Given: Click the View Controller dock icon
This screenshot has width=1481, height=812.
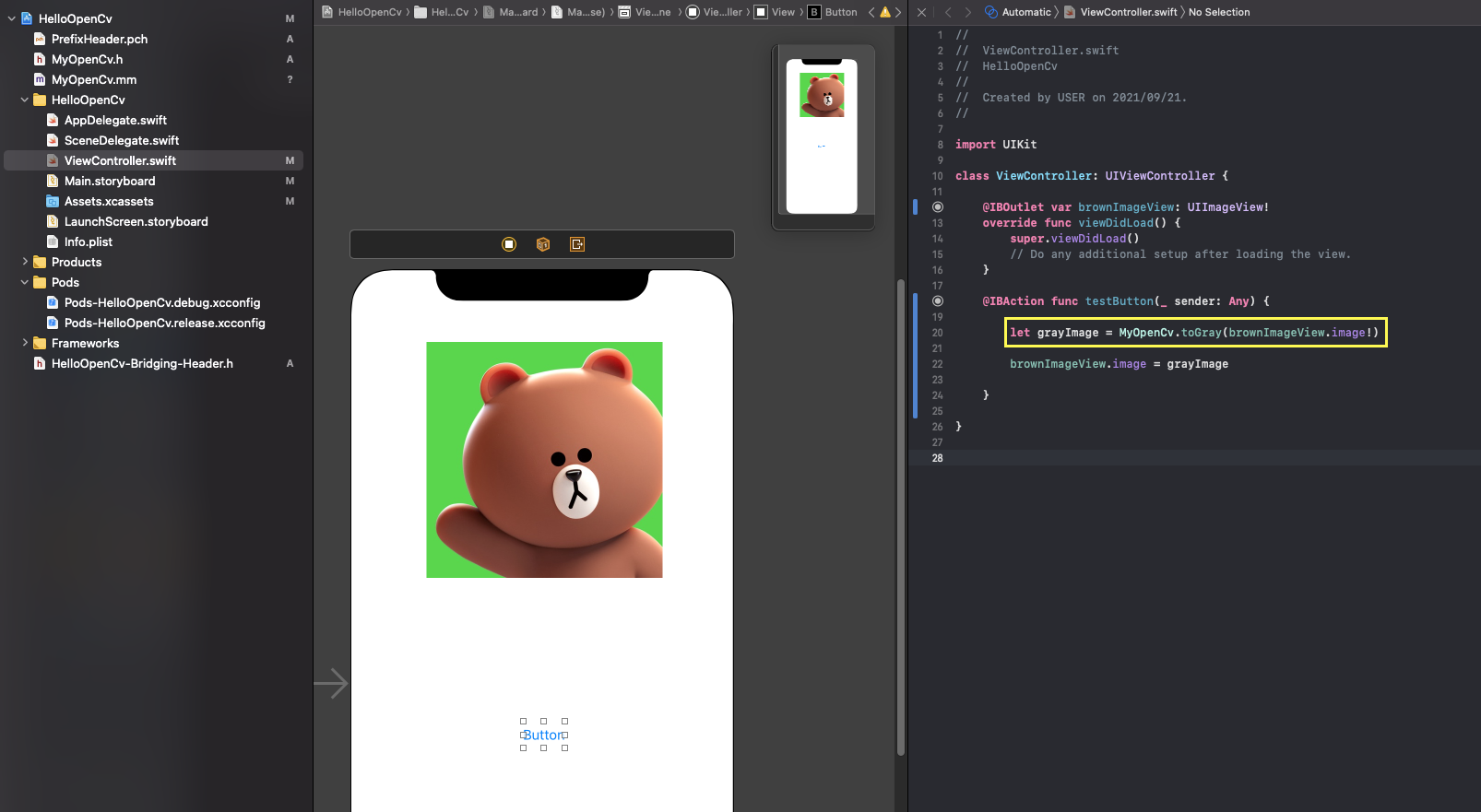Looking at the screenshot, I should coord(509,244).
